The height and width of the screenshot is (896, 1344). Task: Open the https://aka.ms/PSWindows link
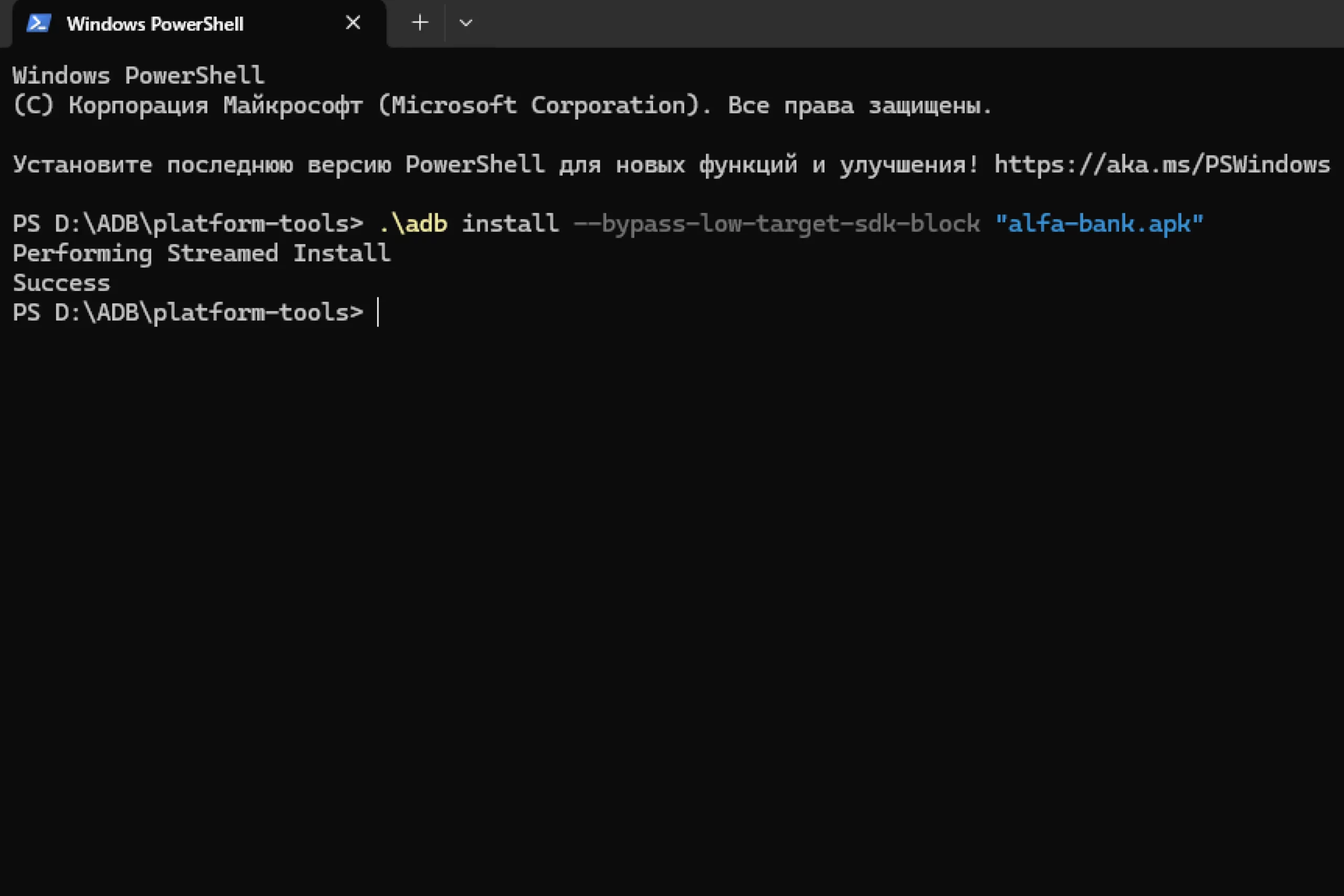(1162, 165)
